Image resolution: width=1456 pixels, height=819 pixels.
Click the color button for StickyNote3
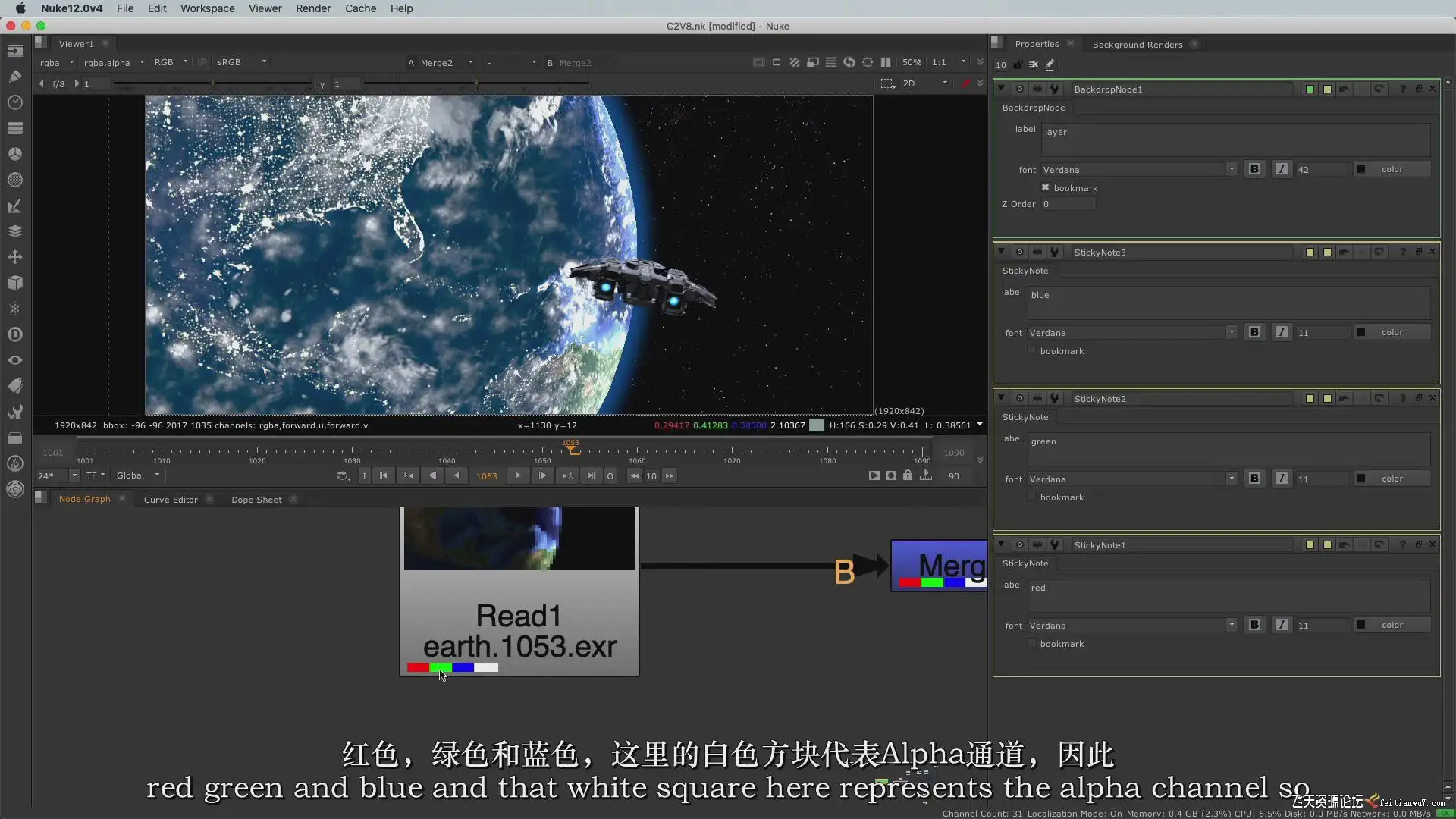click(x=1392, y=332)
